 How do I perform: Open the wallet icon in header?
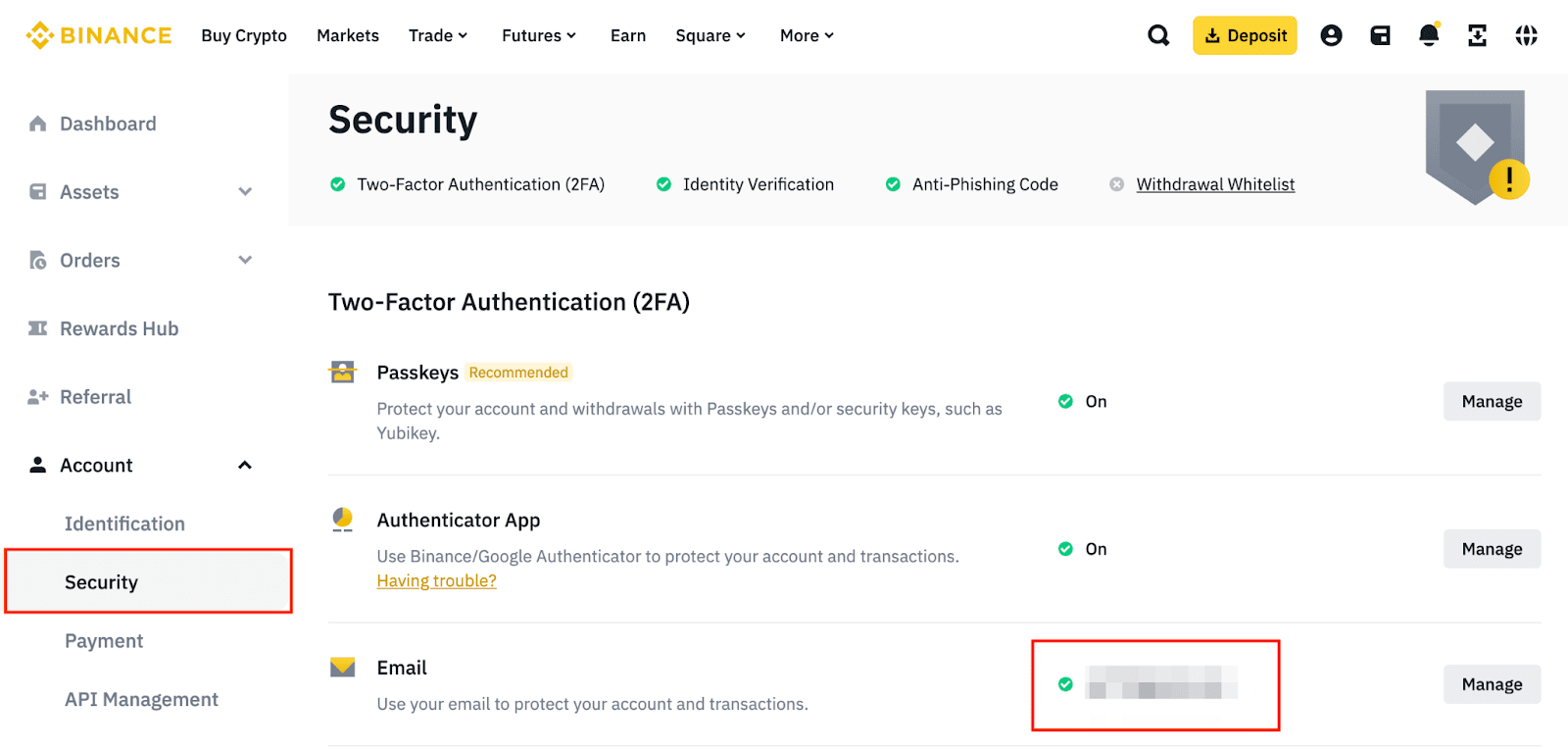(1380, 35)
